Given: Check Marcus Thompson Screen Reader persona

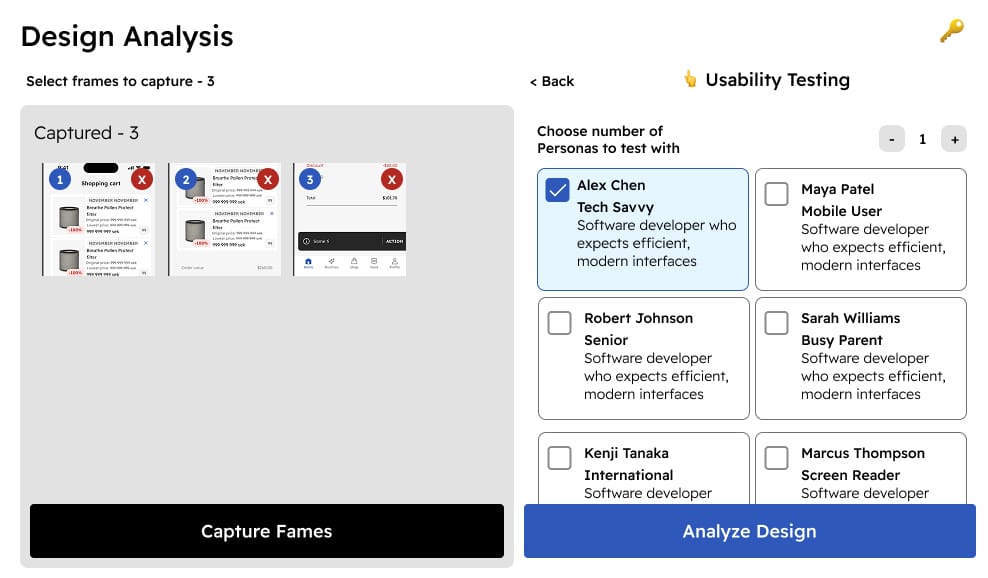Looking at the screenshot, I should [x=776, y=458].
